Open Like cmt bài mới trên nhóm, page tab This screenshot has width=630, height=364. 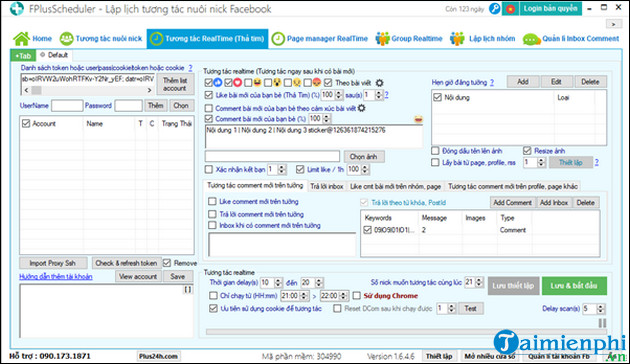(x=395, y=186)
